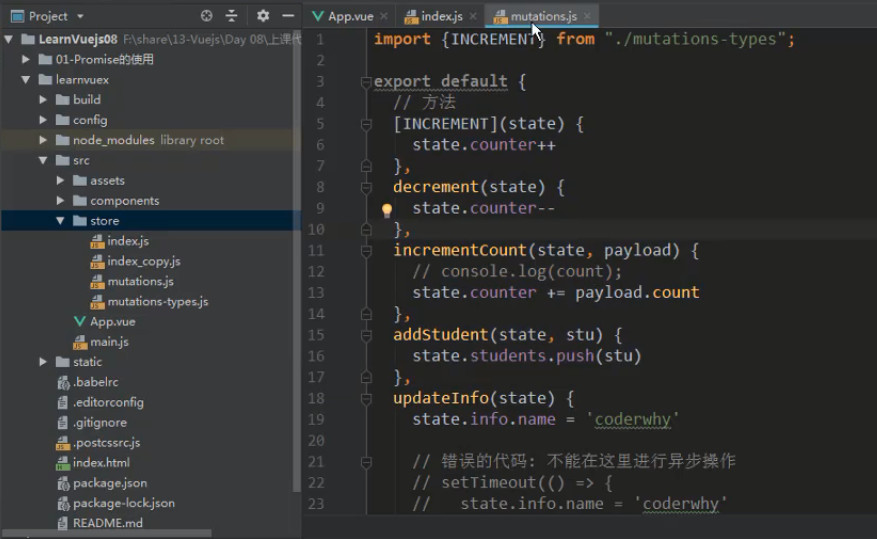Click the Project panel horizontal scrollbar
Image resolution: width=877 pixels, height=539 pixels.
click(x=106, y=533)
